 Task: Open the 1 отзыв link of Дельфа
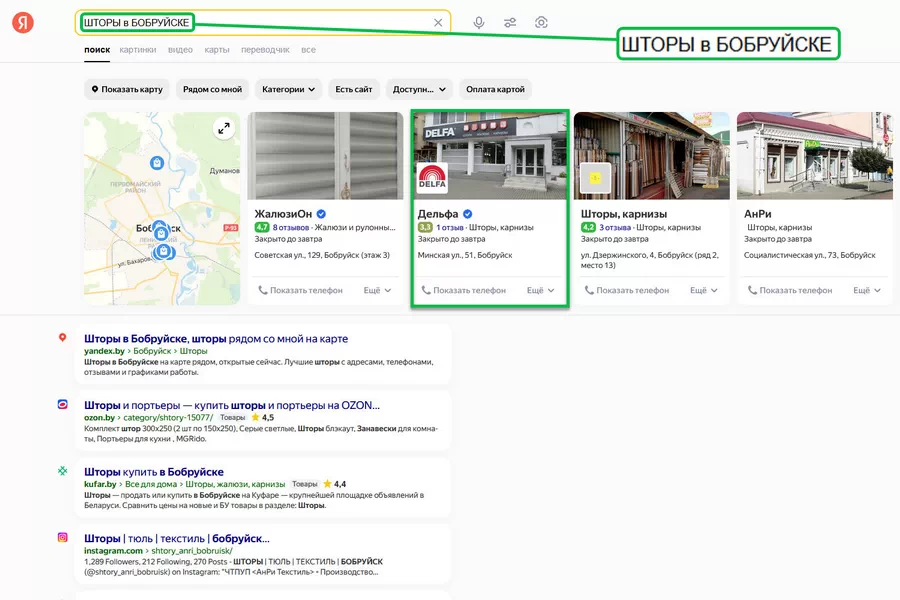pyautogui.click(x=449, y=227)
